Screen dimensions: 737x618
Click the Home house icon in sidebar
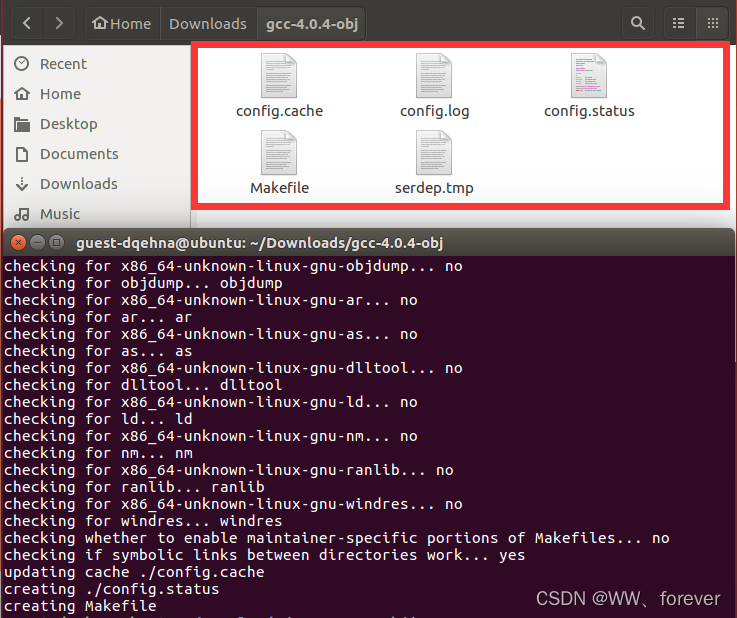pyautogui.click(x=22, y=94)
